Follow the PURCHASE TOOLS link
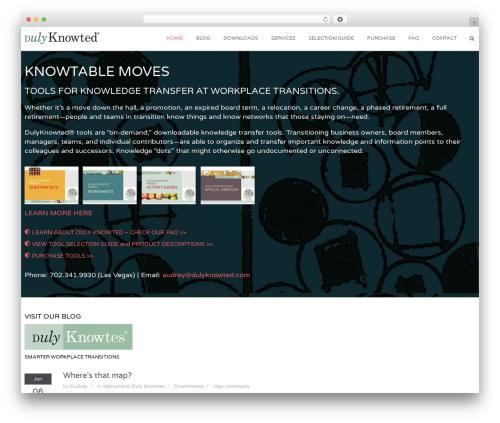Viewport: 500px width, 423px height. 62,256
